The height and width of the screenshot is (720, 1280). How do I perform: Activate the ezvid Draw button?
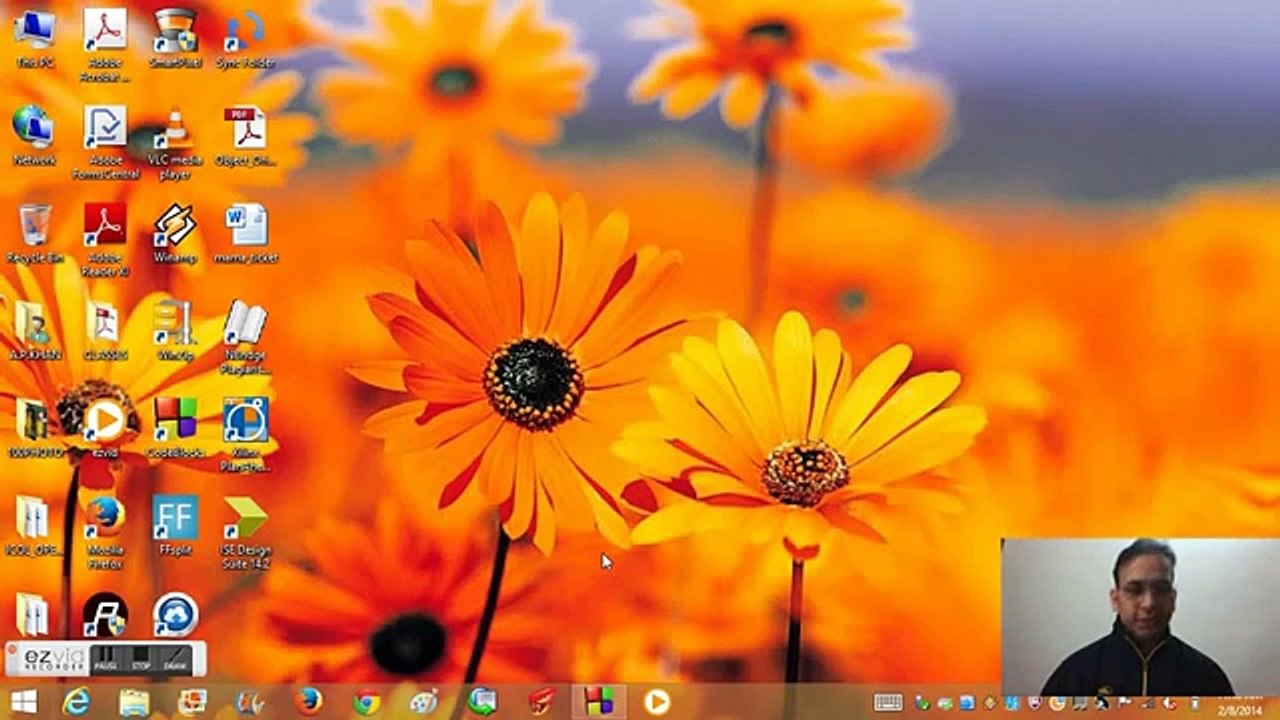click(175, 660)
